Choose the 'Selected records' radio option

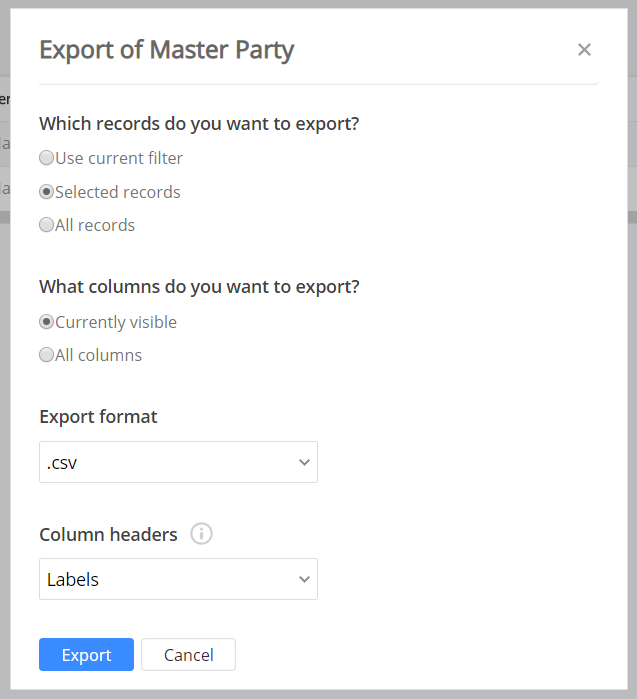(47, 192)
